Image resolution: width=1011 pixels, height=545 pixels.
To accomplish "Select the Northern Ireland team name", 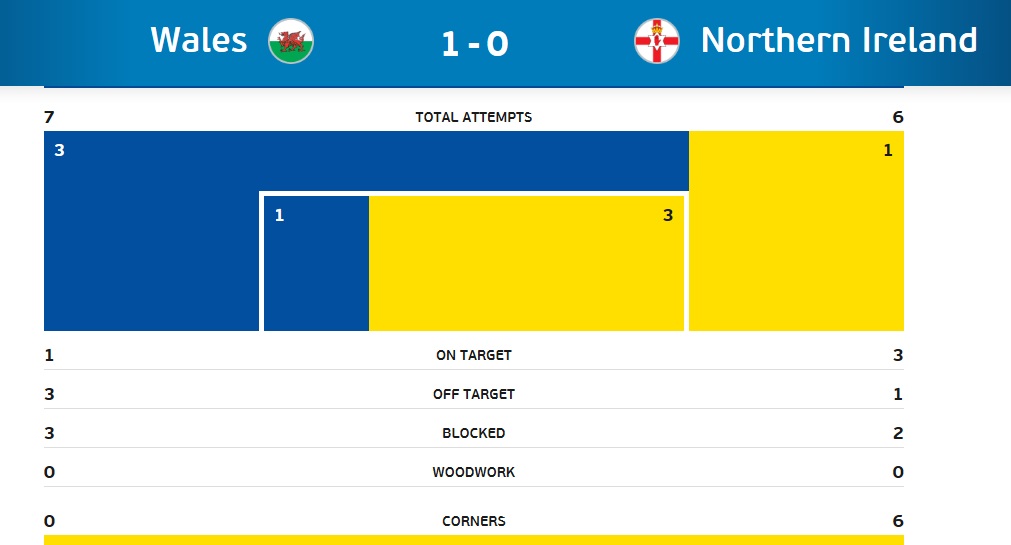I will click(x=839, y=40).
